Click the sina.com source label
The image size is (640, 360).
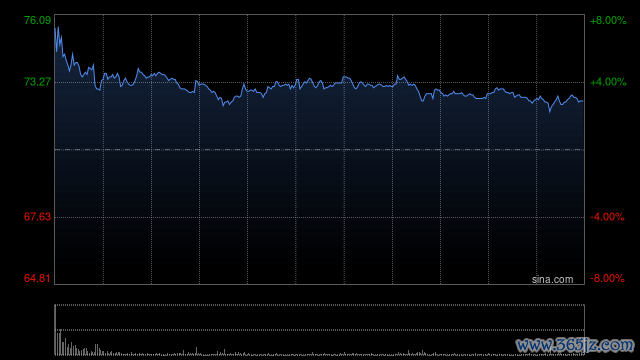552,280
